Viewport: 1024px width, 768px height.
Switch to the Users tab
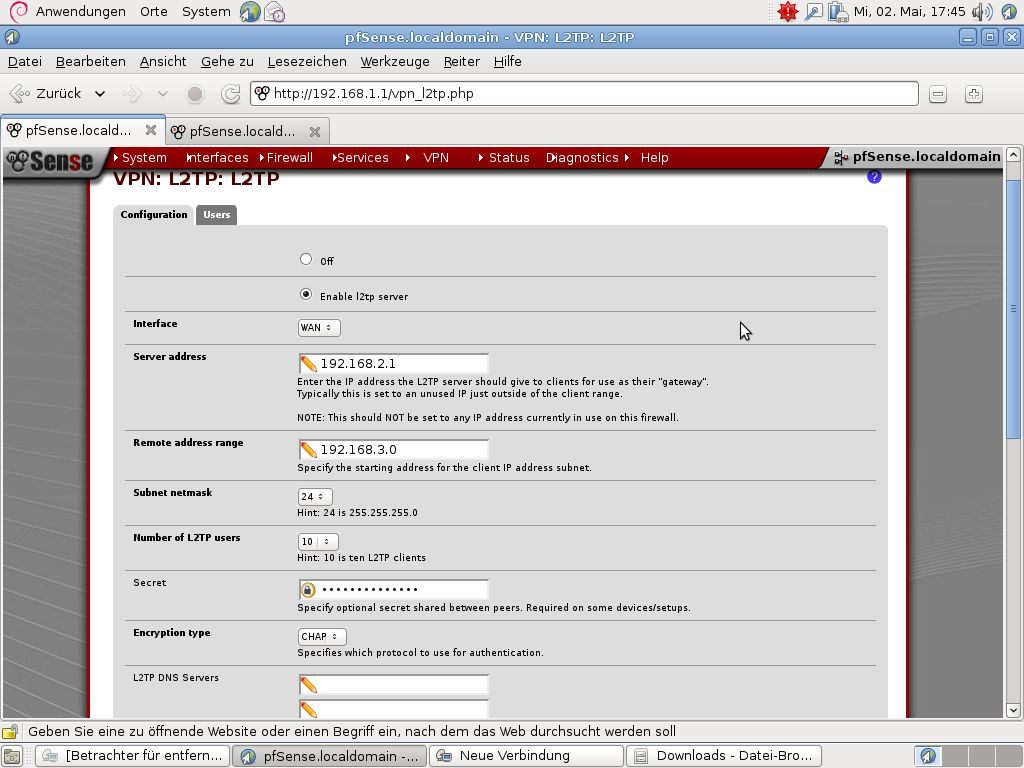(216, 215)
